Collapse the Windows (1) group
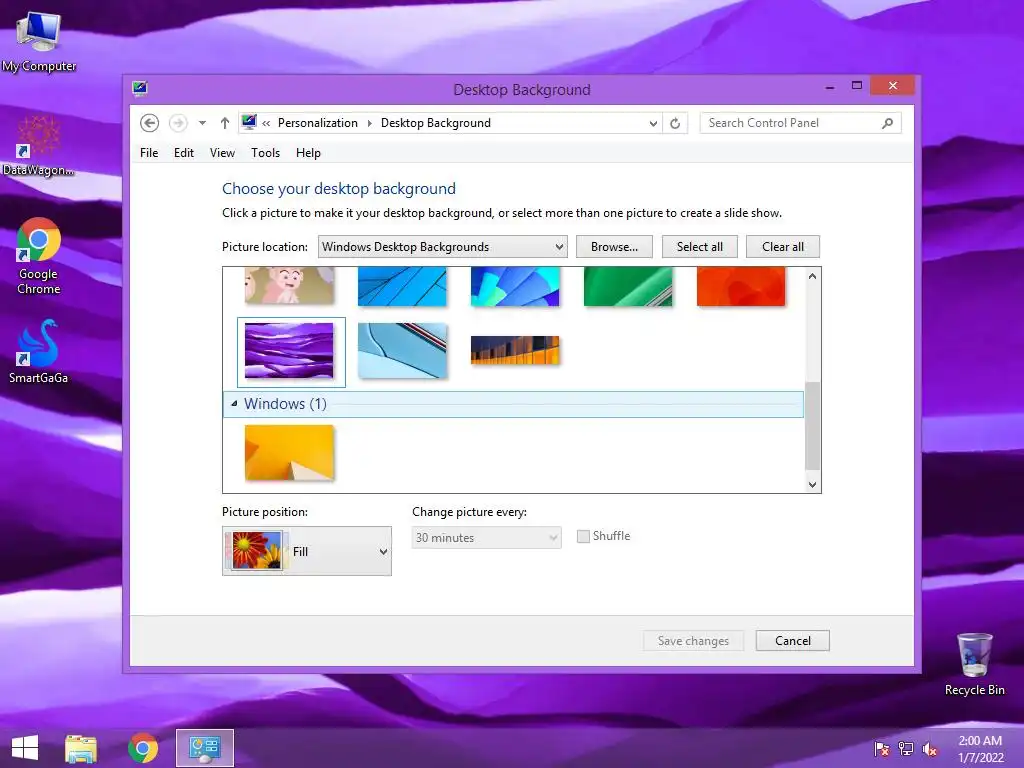The height and width of the screenshot is (768, 1024). (234, 404)
